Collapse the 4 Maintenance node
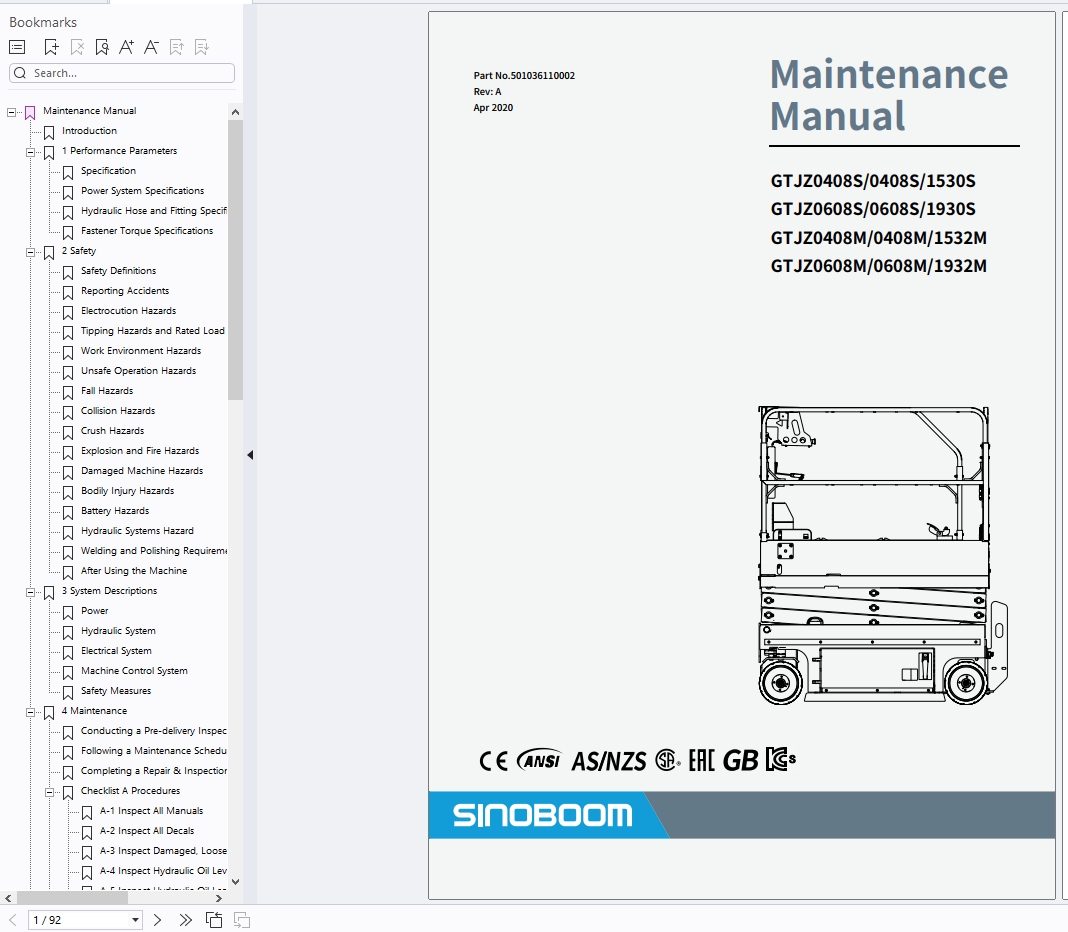Image resolution: width=1068 pixels, height=932 pixels. (31, 712)
